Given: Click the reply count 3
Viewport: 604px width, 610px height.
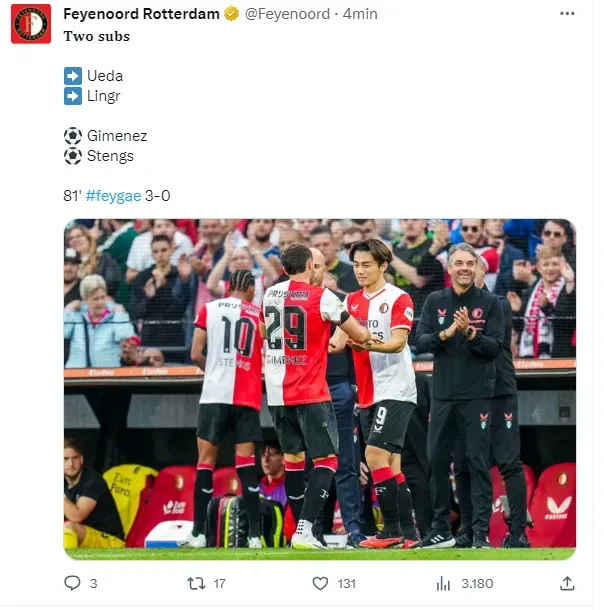Looking at the screenshot, I should click(93, 583).
